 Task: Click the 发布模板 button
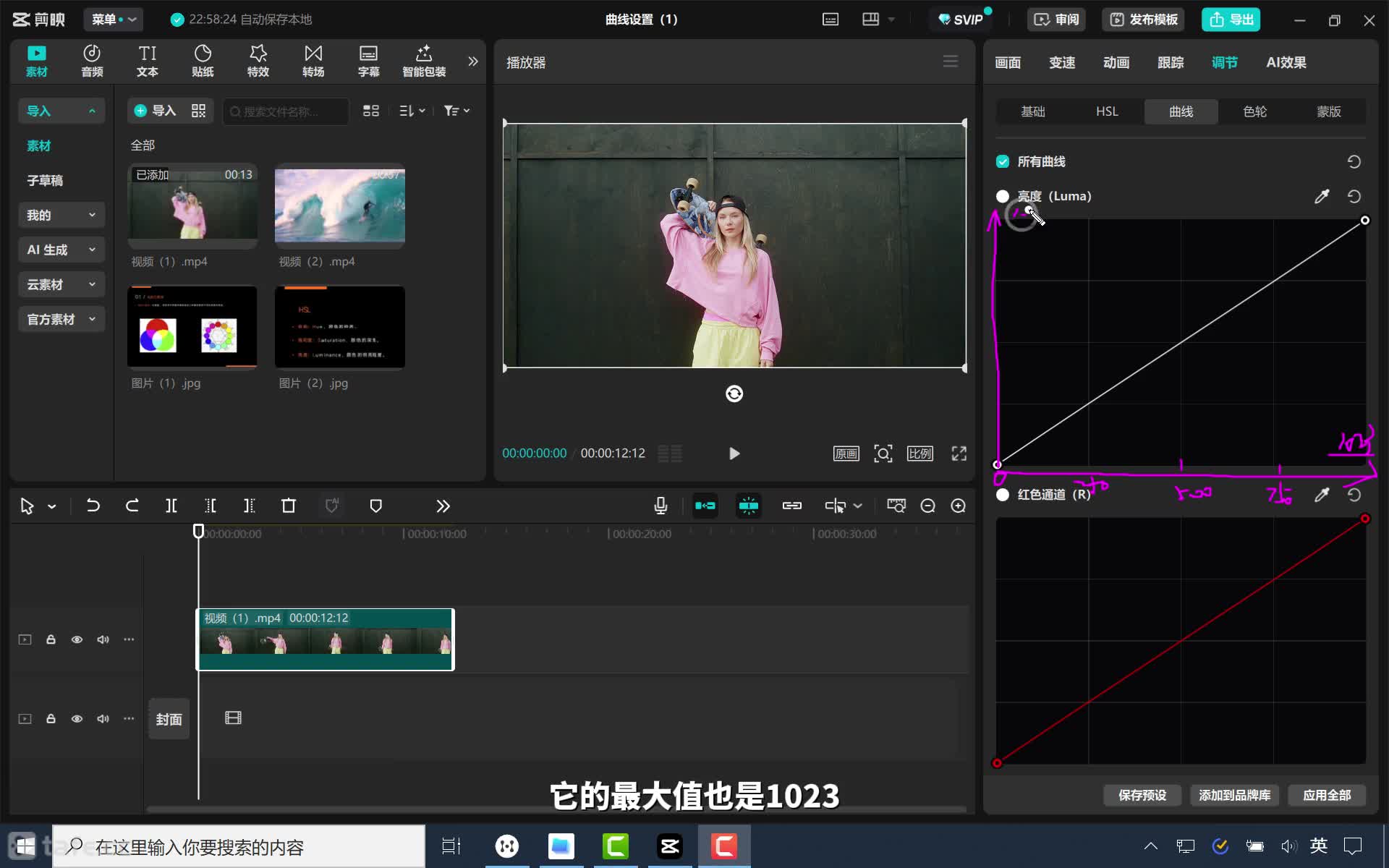[x=1144, y=20]
